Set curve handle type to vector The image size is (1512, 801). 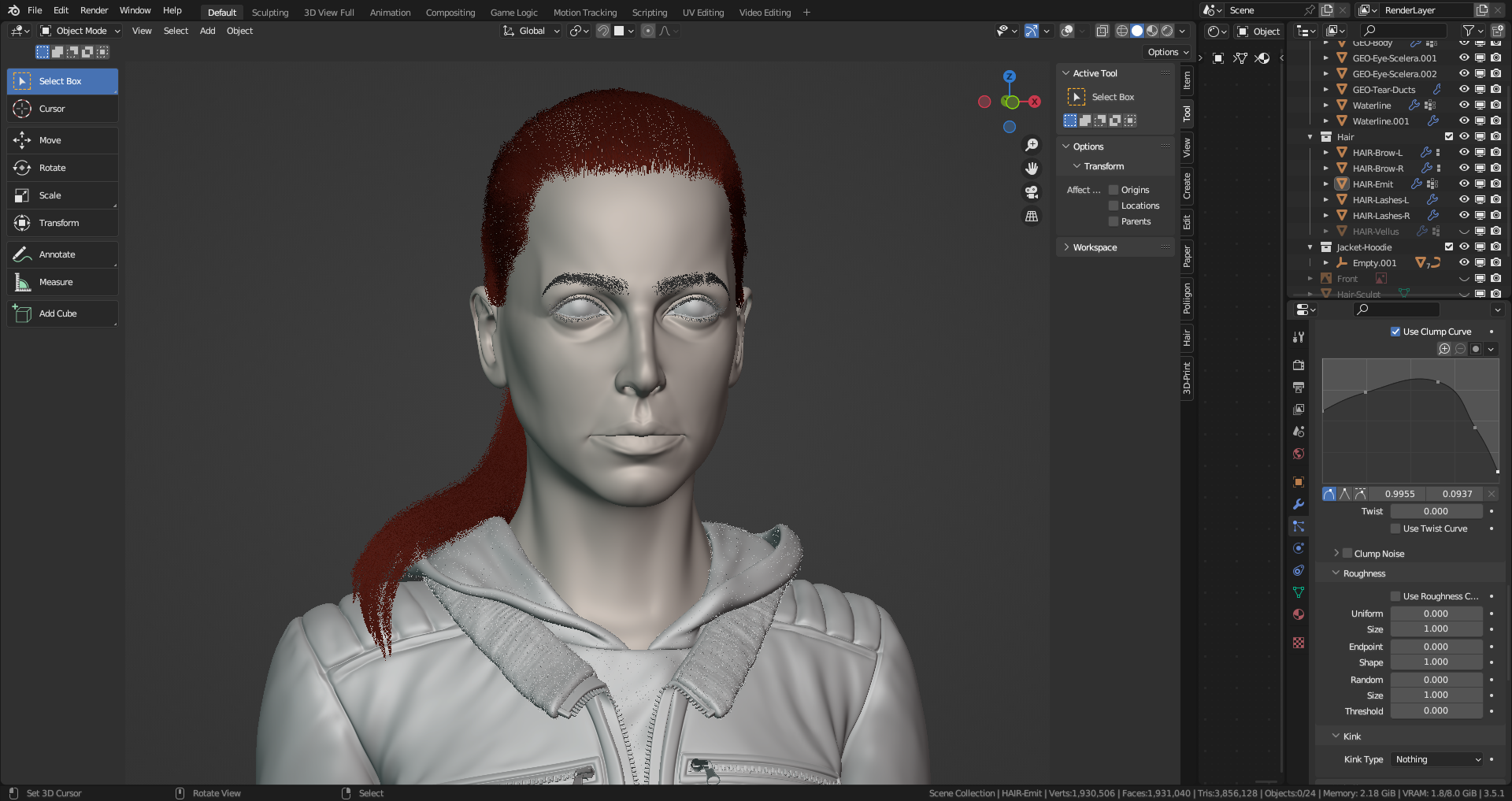(x=1345, y=494)
